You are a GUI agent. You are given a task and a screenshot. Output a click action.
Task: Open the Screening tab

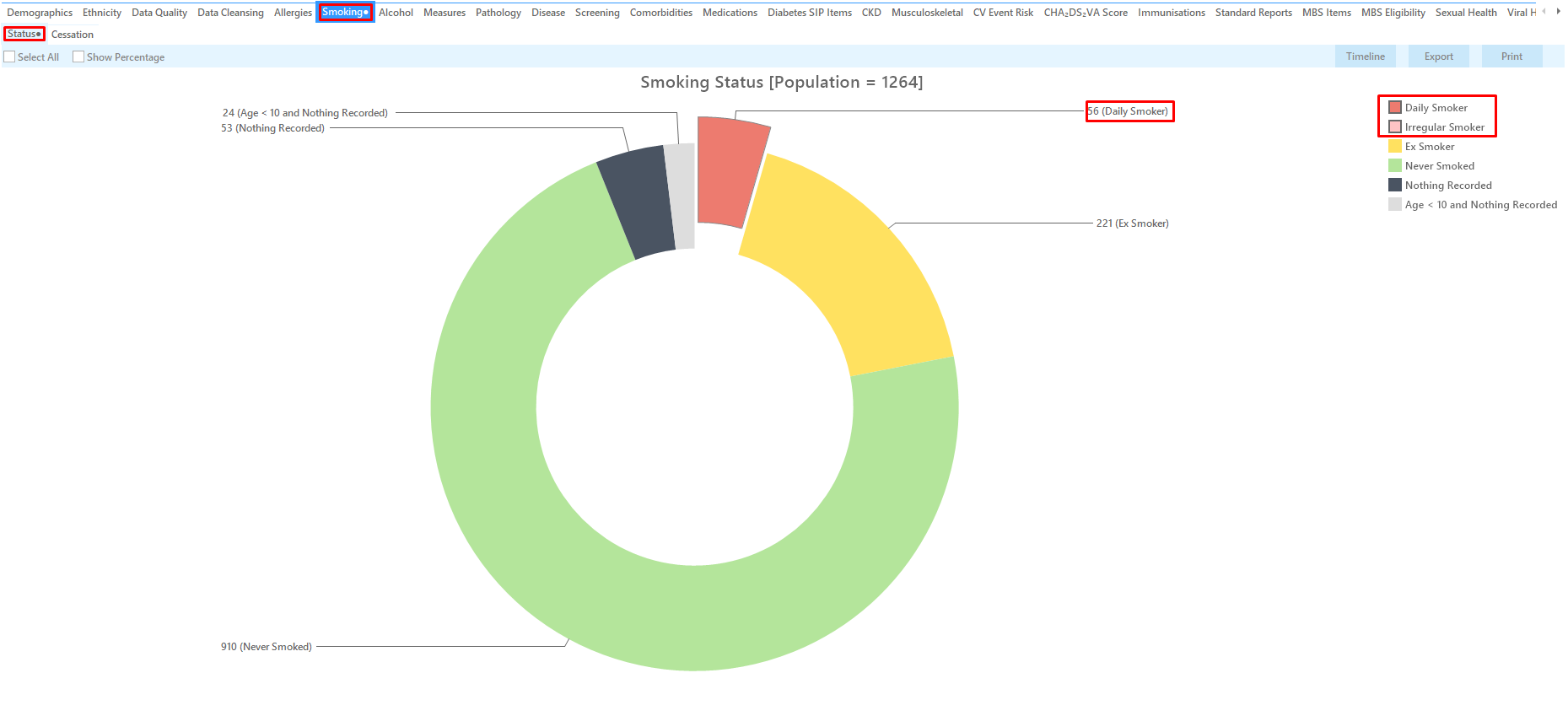pos(597,13)
